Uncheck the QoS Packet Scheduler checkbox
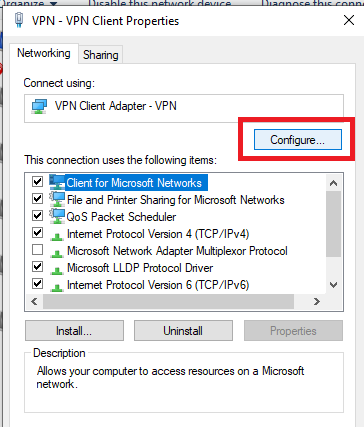Viewport: 364px width, 427px height. tap(37, 215)
